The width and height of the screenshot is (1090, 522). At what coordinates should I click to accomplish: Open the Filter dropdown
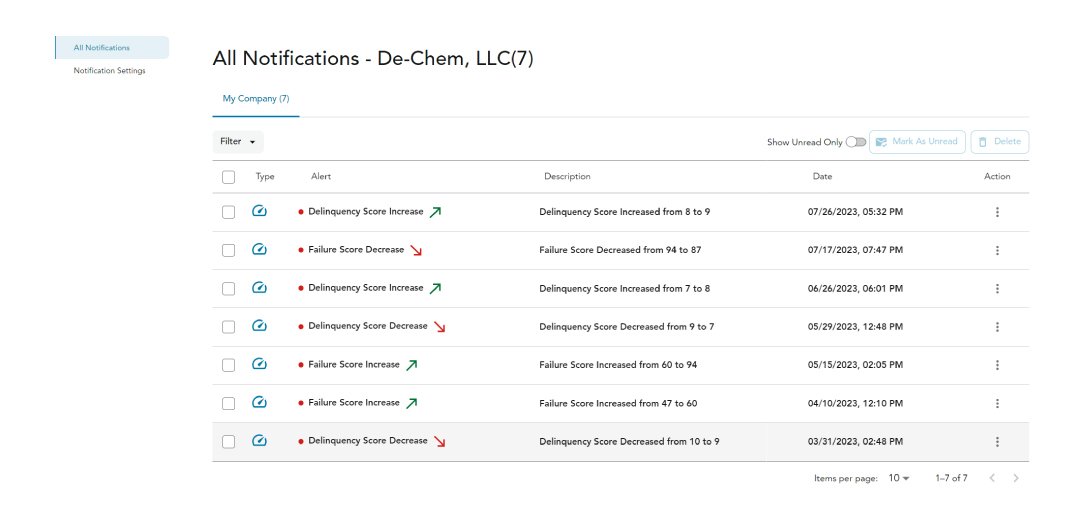(x=238, y=142)
